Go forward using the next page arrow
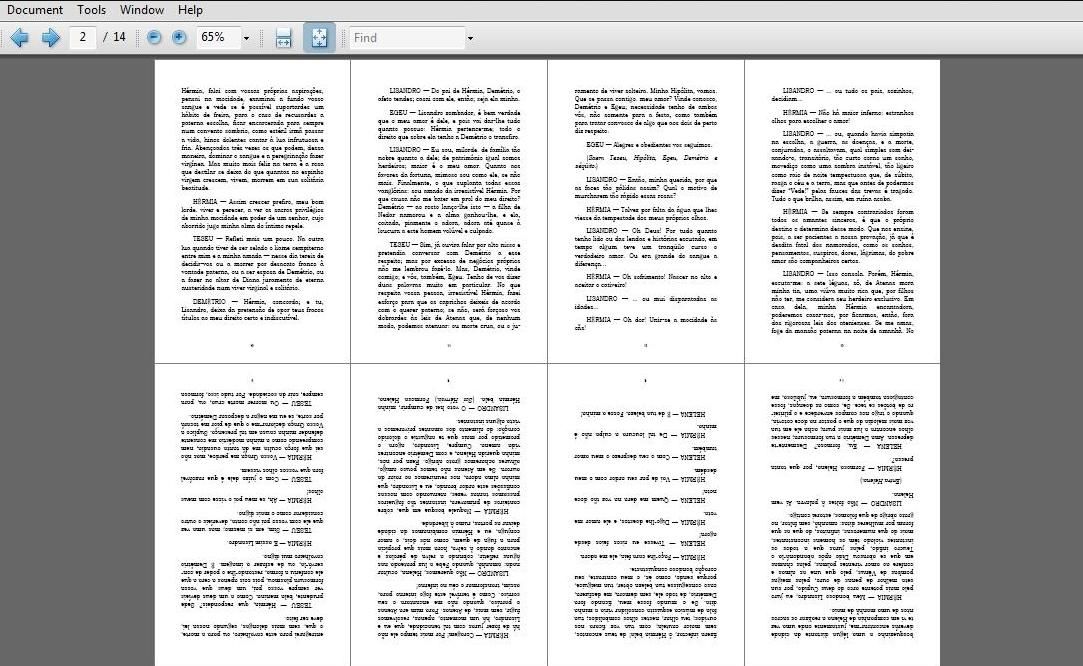1083x666 pixels. [x=50, y=37]
